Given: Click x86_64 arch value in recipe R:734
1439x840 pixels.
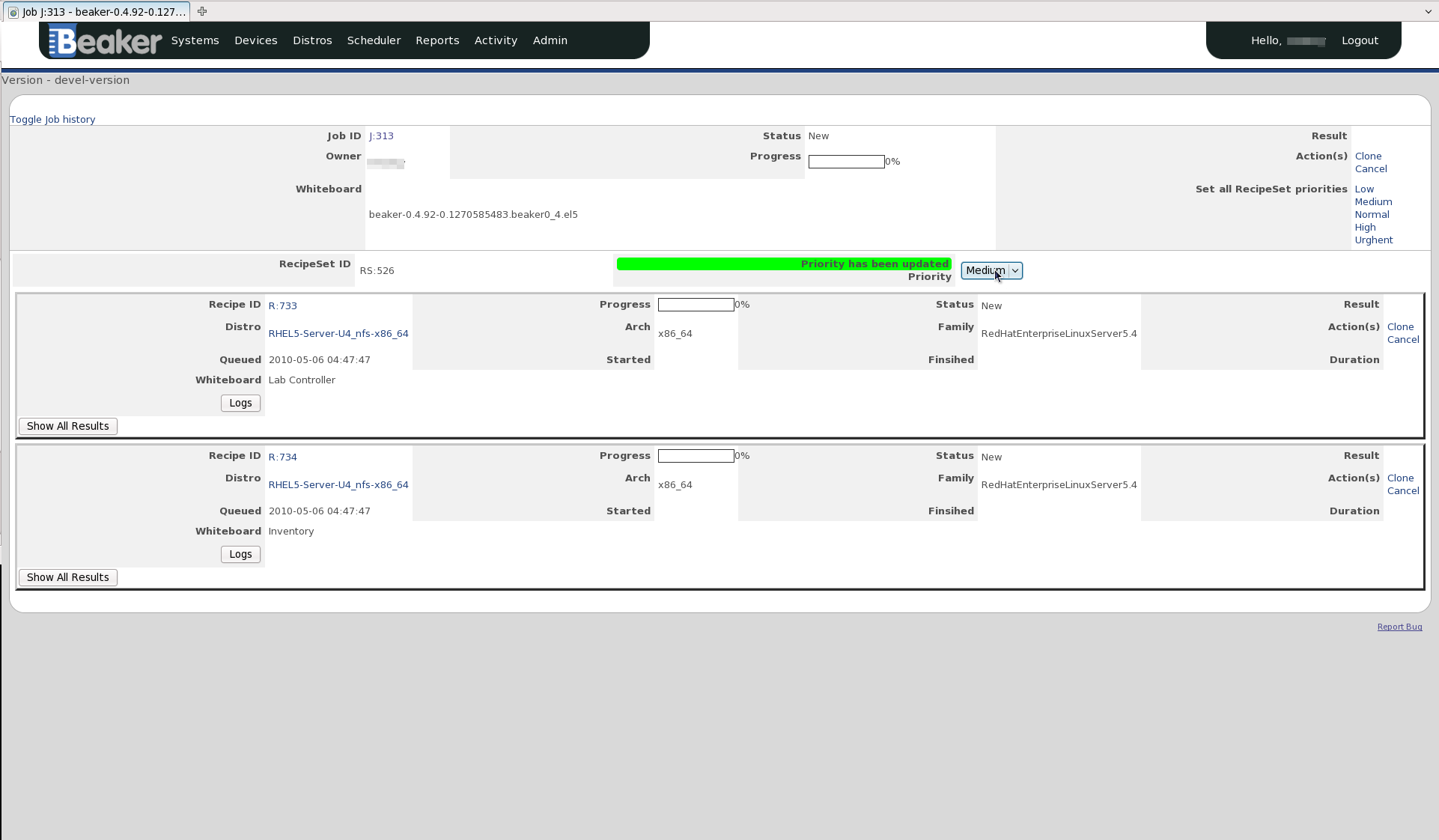Looking at the screenshot, I should (x=675, y=485).
